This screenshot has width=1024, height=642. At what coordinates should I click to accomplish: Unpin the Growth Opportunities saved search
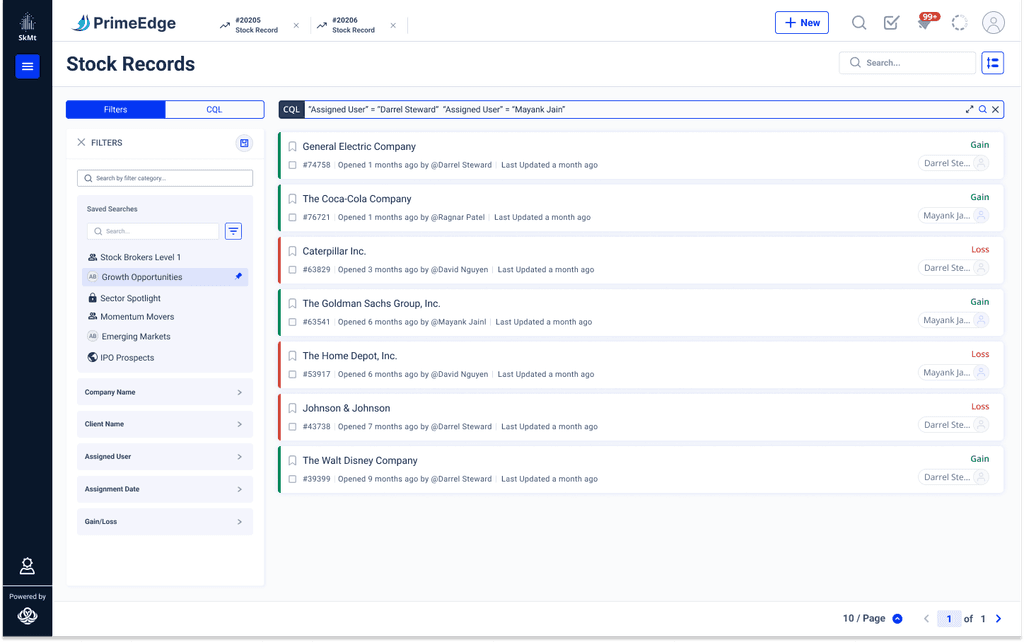pyautogui.click(x=238, y=276)
